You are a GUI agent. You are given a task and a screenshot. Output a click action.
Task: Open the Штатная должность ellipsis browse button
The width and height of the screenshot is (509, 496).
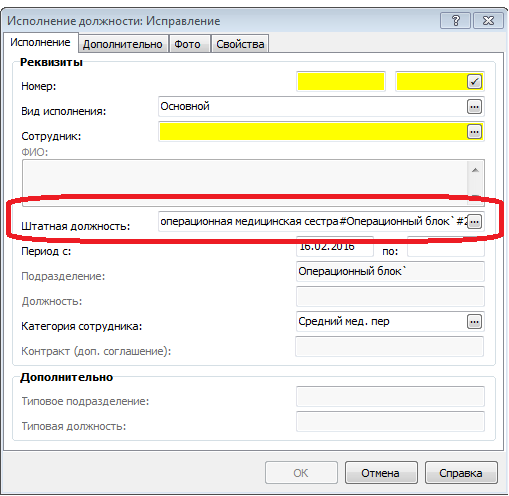pyautogui.click(x=474, y=222)
